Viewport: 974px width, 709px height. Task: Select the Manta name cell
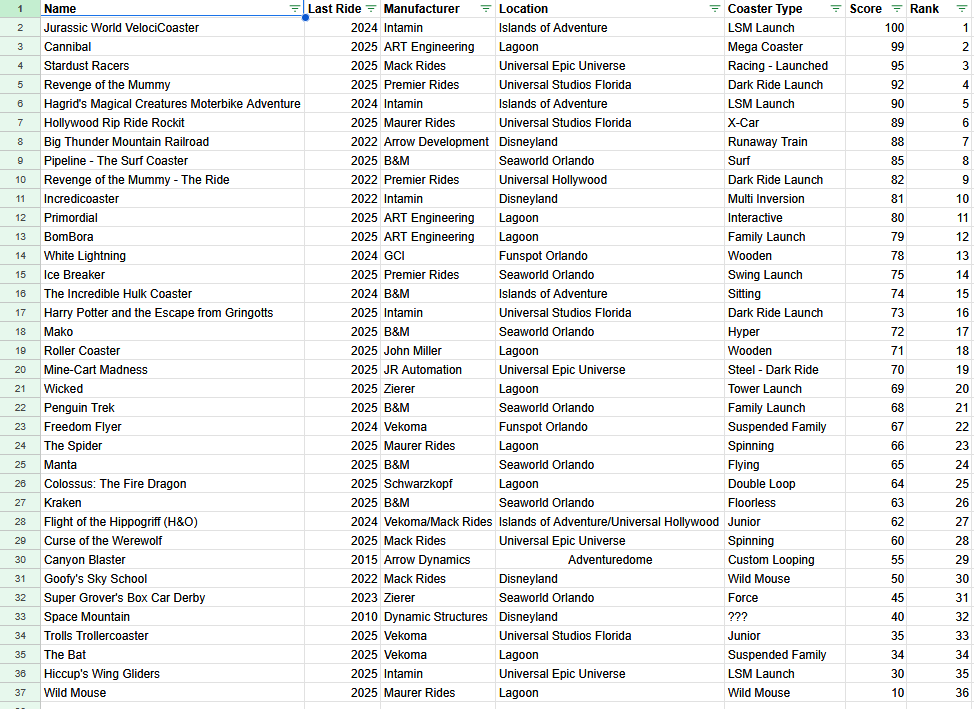coord(173,465)
